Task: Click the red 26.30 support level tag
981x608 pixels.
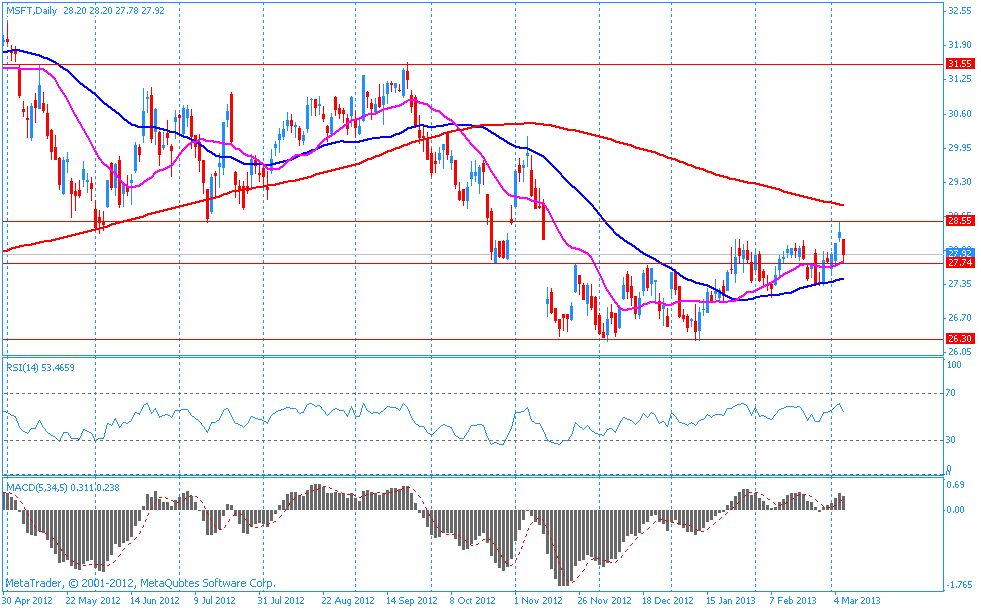Action: pyautogui.click(x=960, y=339)
